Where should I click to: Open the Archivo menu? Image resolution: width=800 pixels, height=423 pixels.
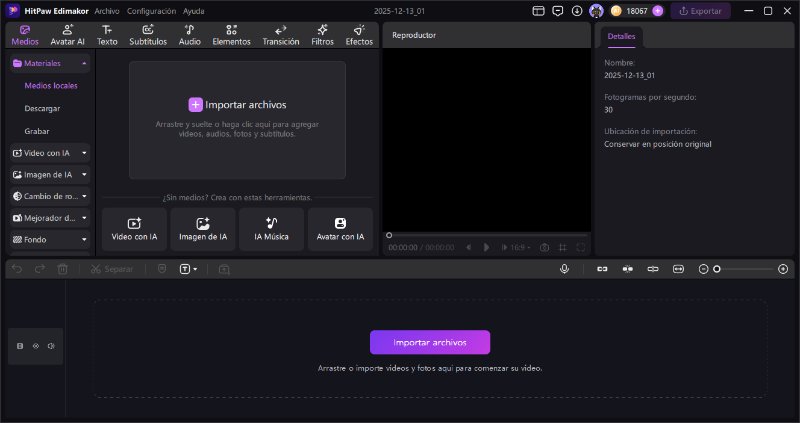pyautogui.click(x=107, y=11)
